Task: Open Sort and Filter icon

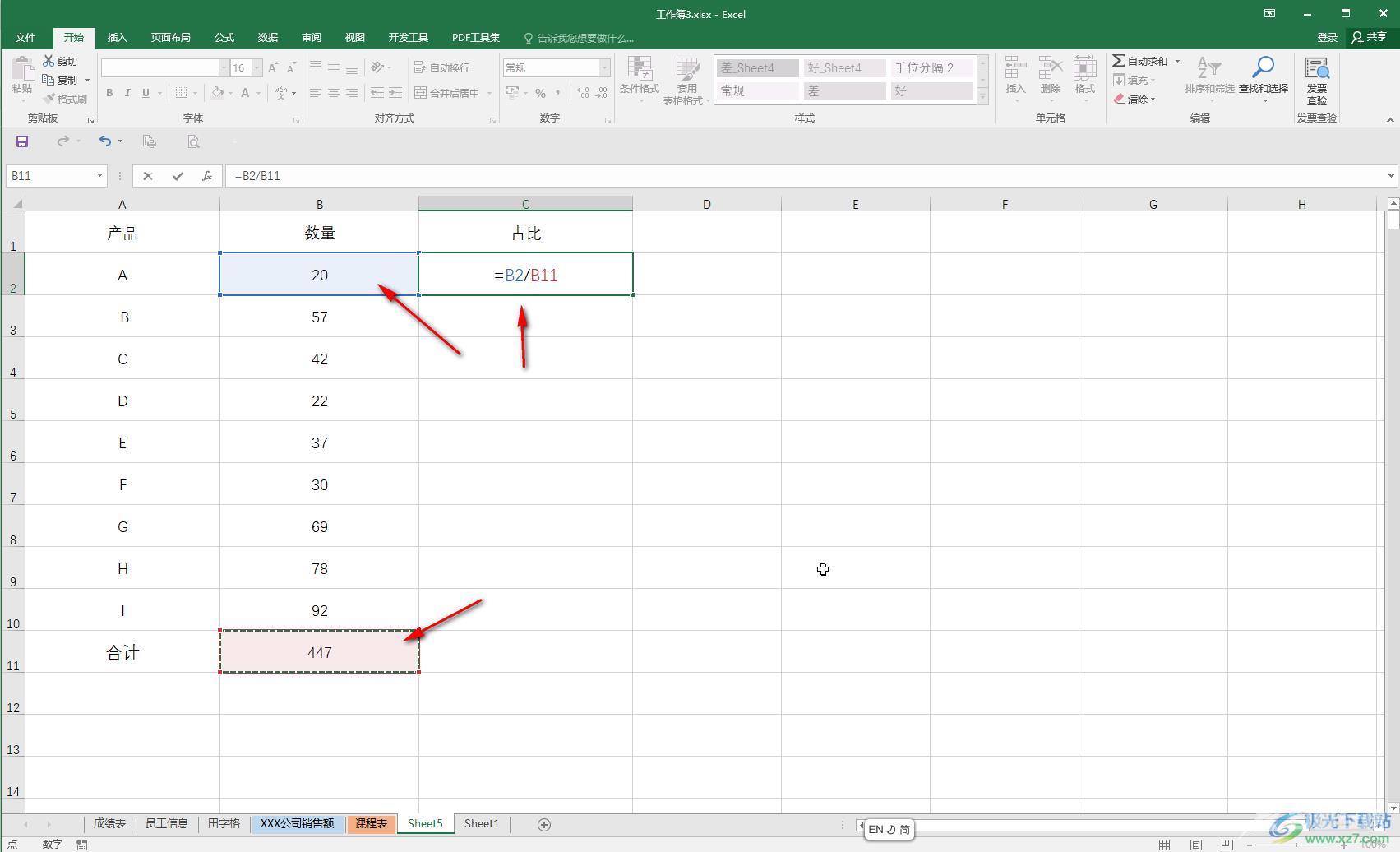Action: [1209, 68]
